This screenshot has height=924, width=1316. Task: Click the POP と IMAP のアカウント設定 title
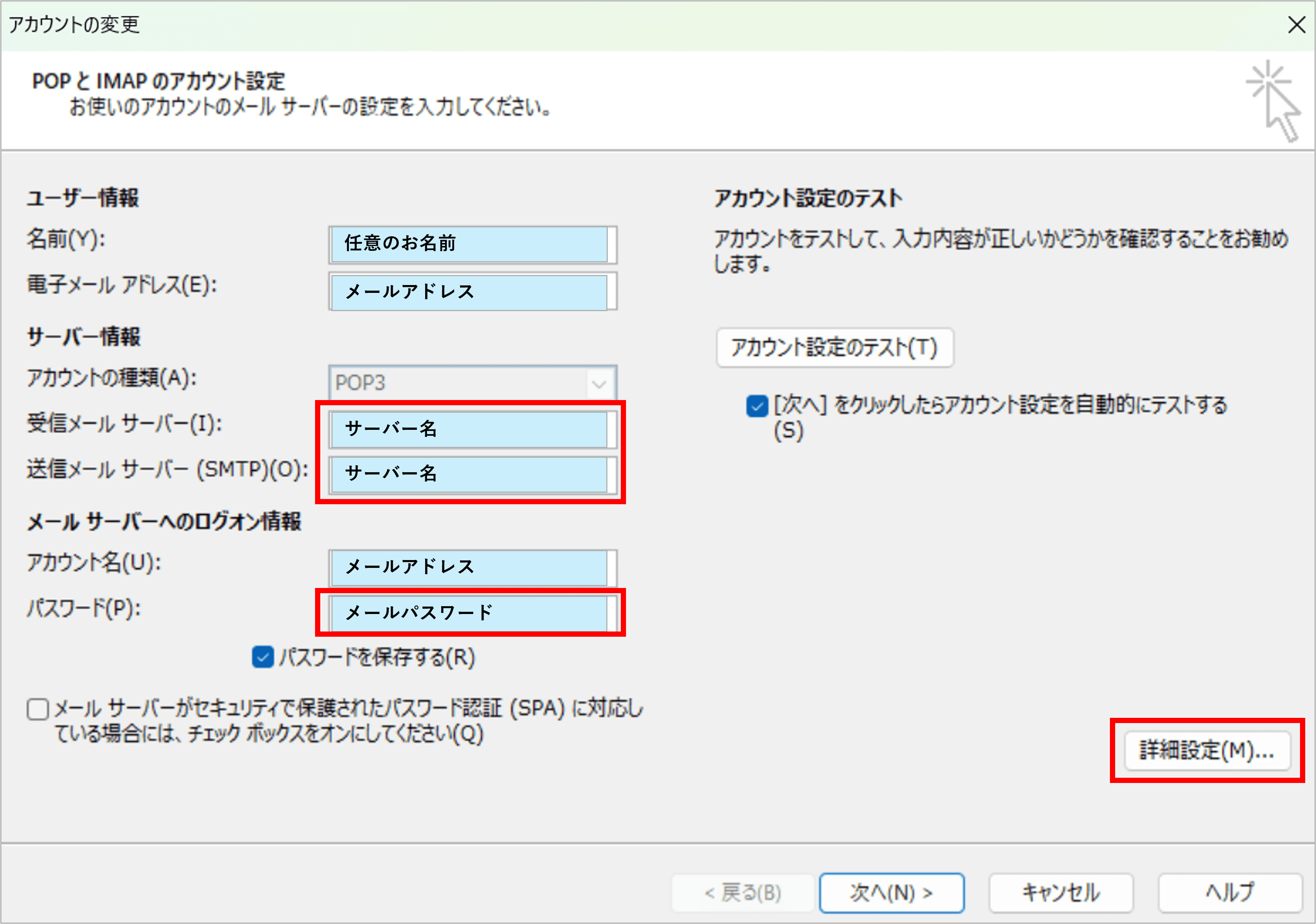click(159, 81)
